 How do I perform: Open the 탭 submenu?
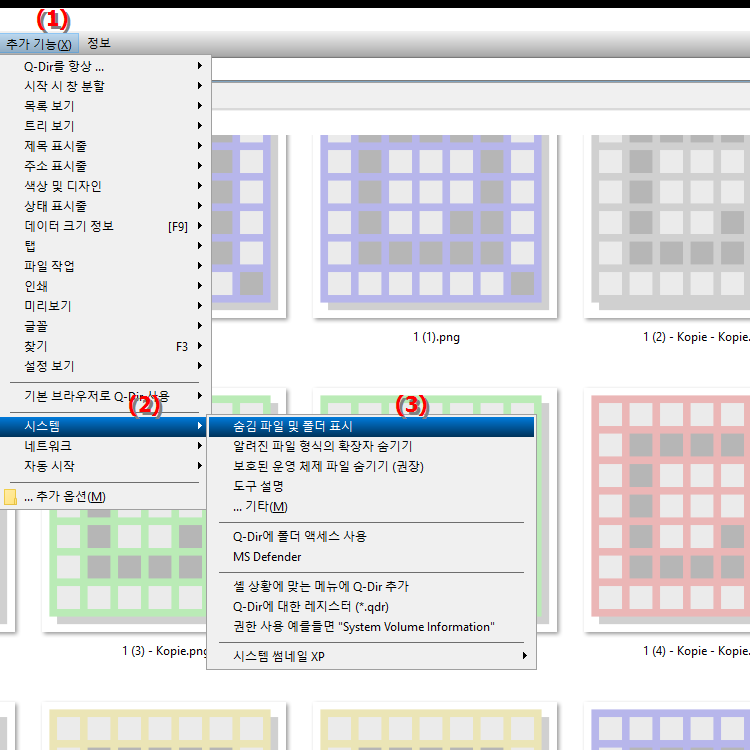104,246
